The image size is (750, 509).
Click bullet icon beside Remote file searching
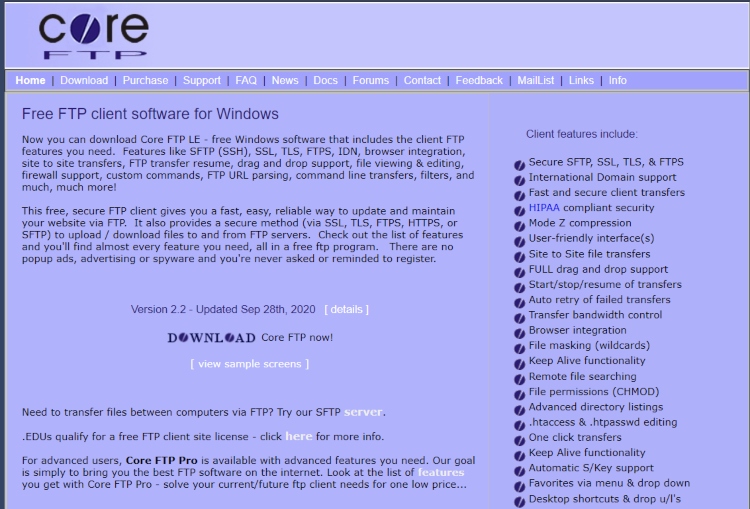point(519,380)
